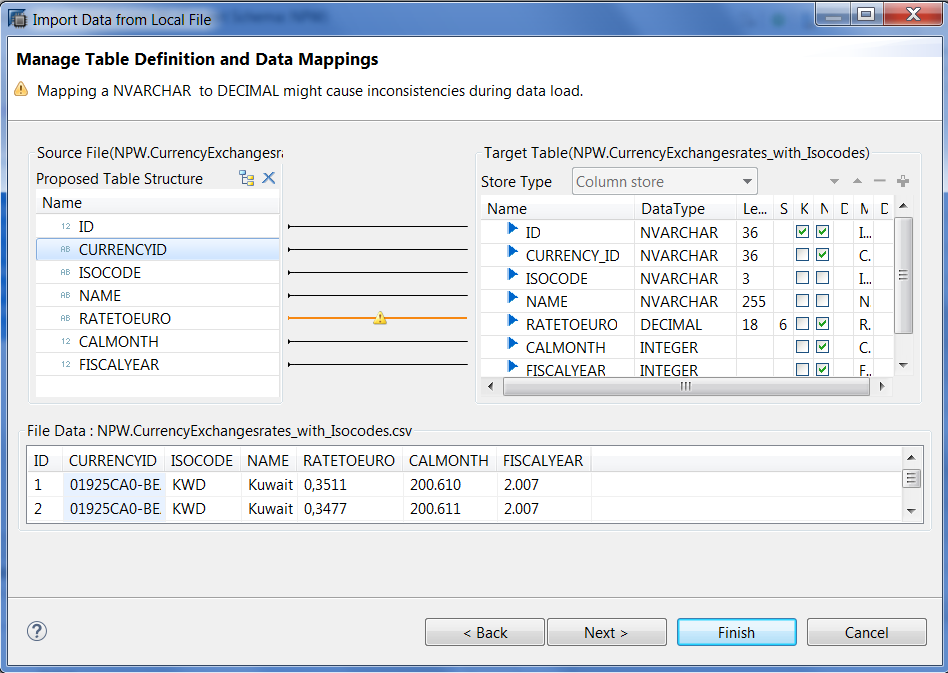The image size is (948, 673).
Task: Click the auto-map tree icon beside Proposed Table Structure
Action: (x=246, y=178)
